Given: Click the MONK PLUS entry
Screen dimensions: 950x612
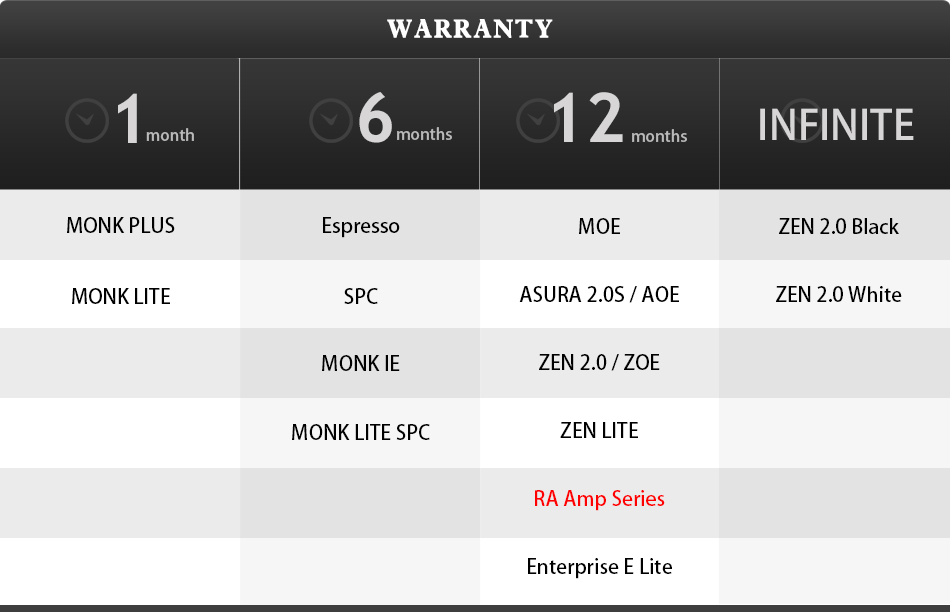Looking at the screenshot, I should coord(121,225).
